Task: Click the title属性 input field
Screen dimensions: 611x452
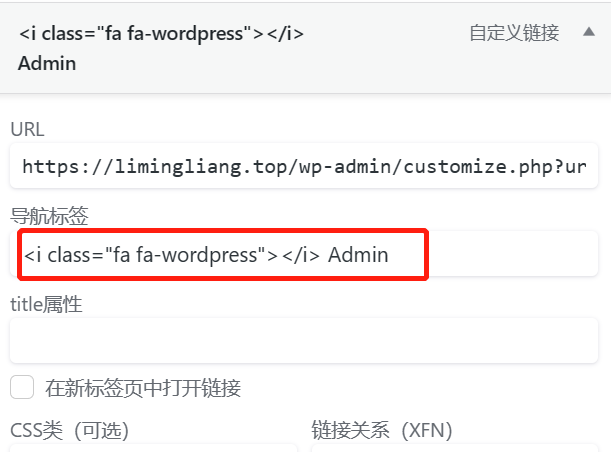Action: click(304, 340)
